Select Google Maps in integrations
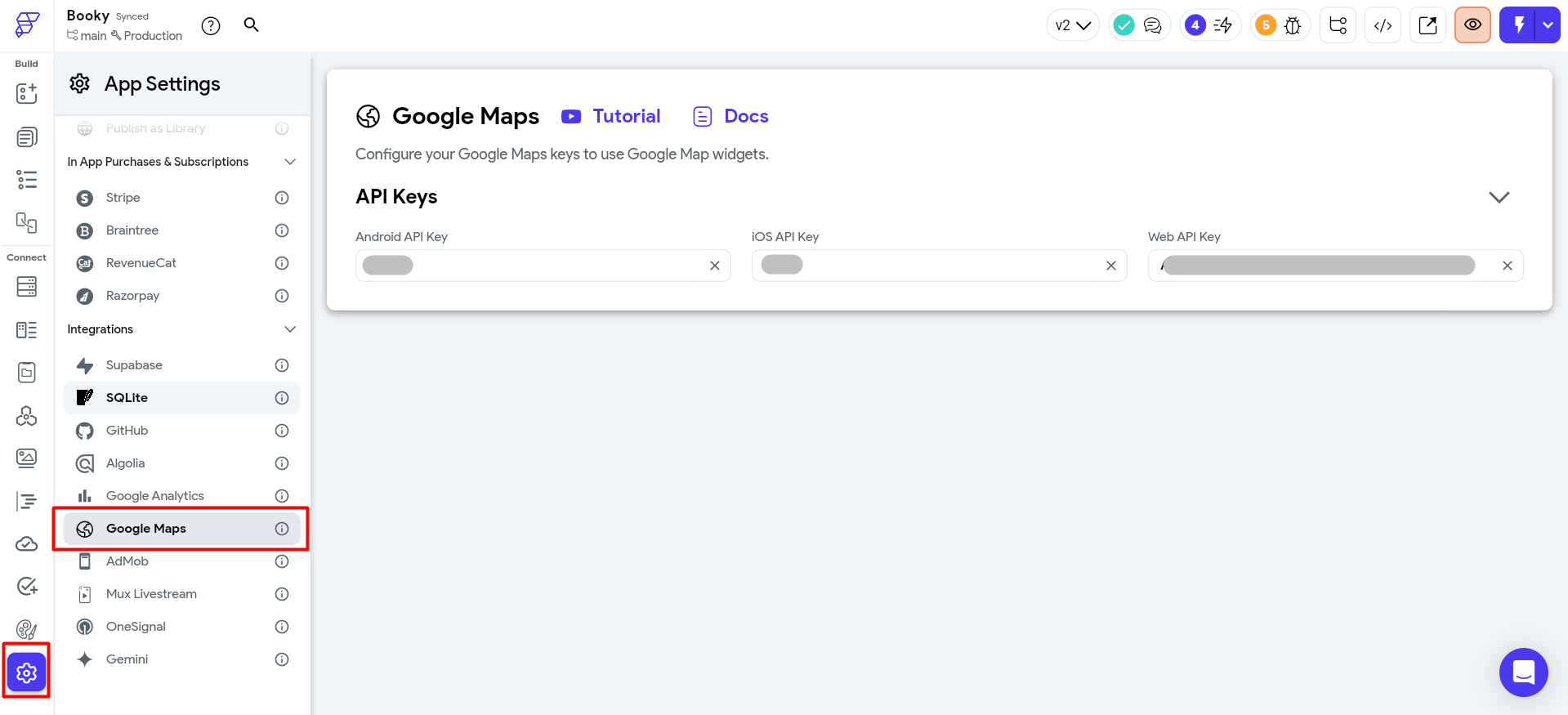 click(181, 529)
